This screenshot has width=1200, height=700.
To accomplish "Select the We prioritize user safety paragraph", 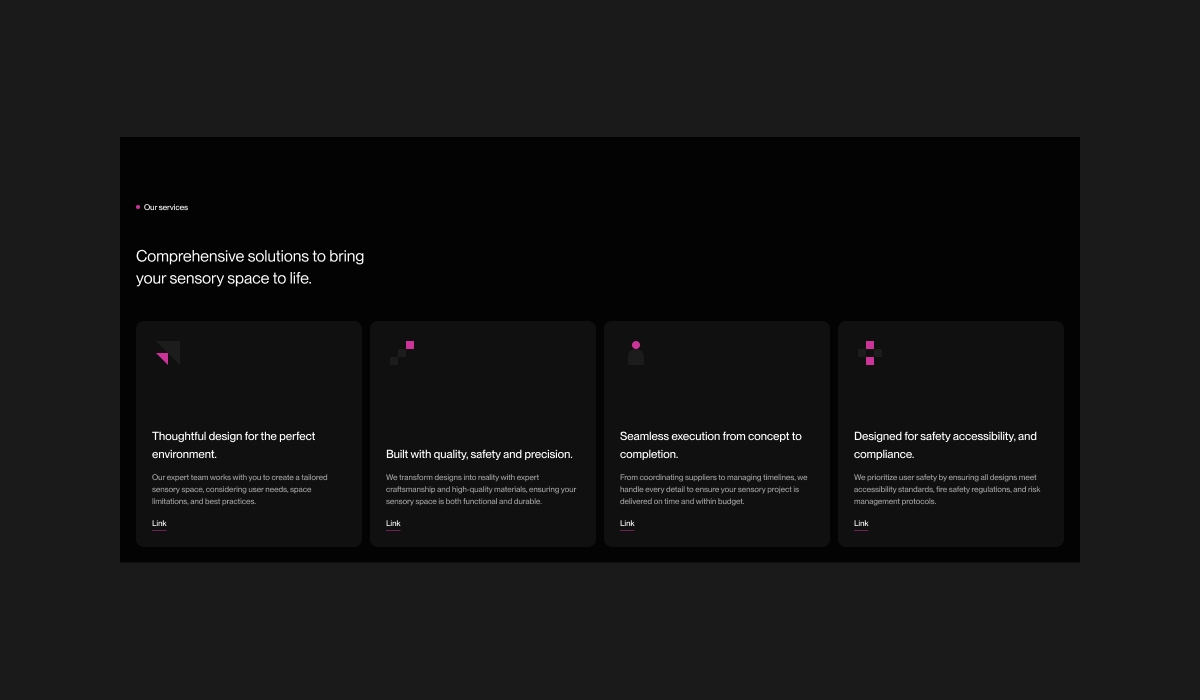I will click(x=947, y=489).
